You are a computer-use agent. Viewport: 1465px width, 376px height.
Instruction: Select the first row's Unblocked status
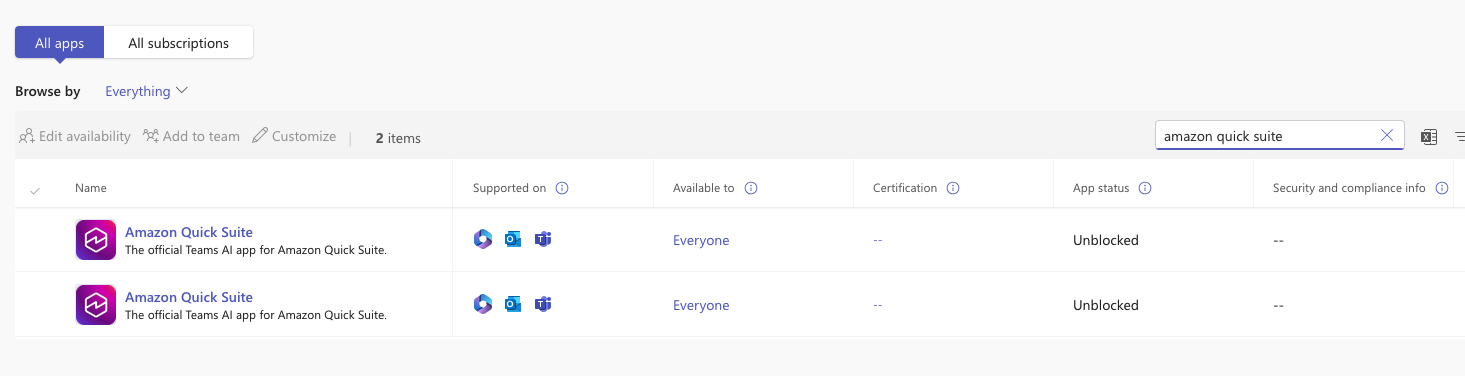click(x=1106, y=240)
